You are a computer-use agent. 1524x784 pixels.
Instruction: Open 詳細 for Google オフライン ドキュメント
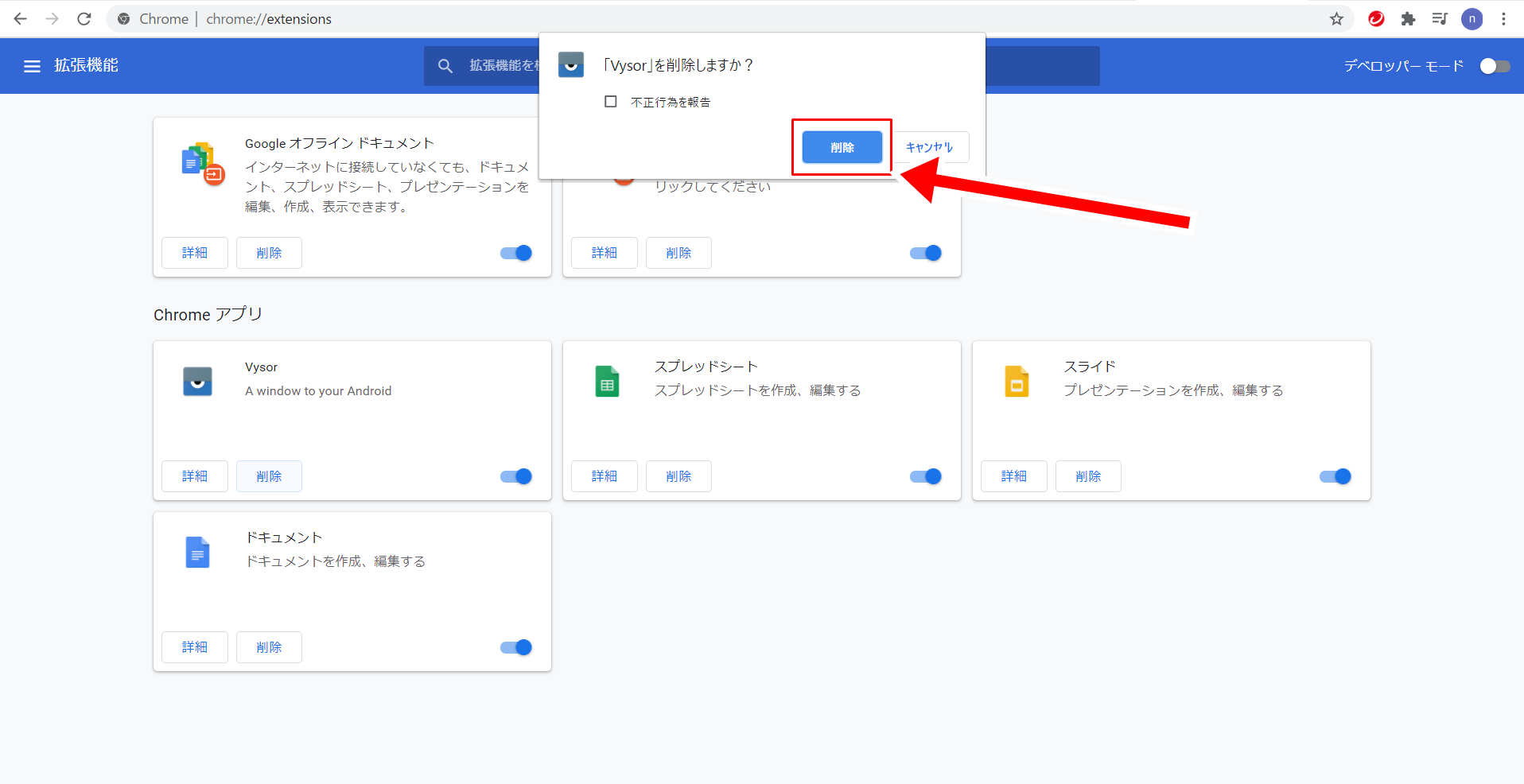point(195,253)
